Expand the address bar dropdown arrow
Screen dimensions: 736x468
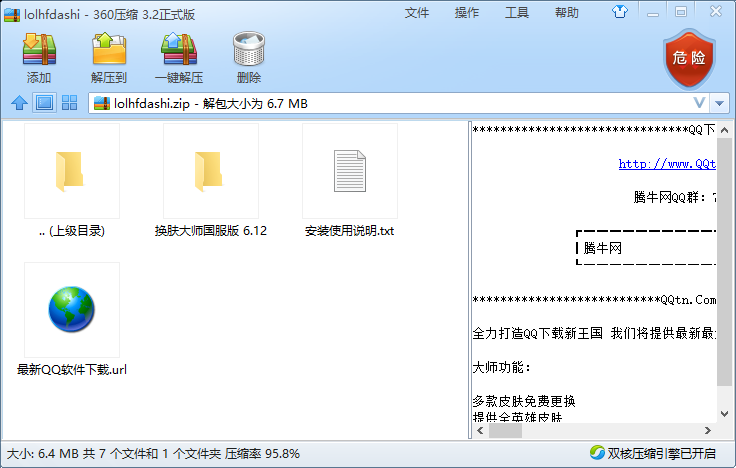(x=719, y=103)
